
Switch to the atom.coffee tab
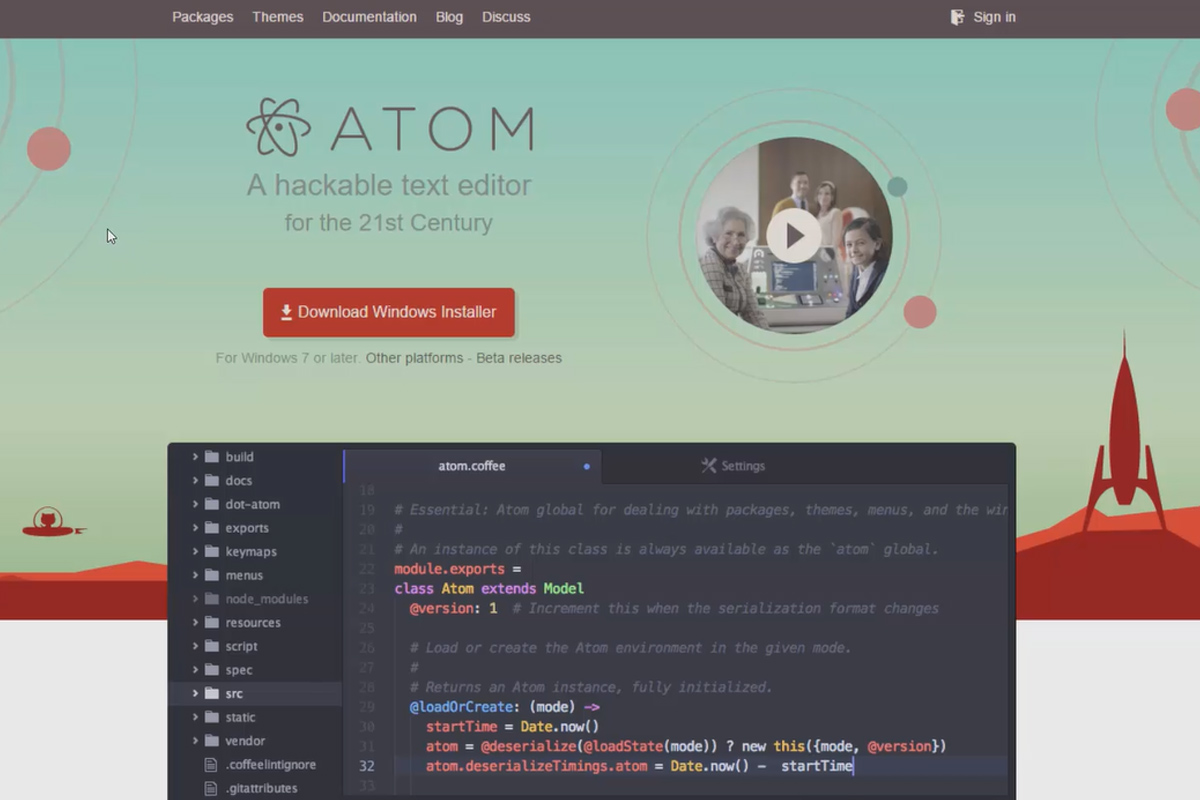[x=472, y=466]
